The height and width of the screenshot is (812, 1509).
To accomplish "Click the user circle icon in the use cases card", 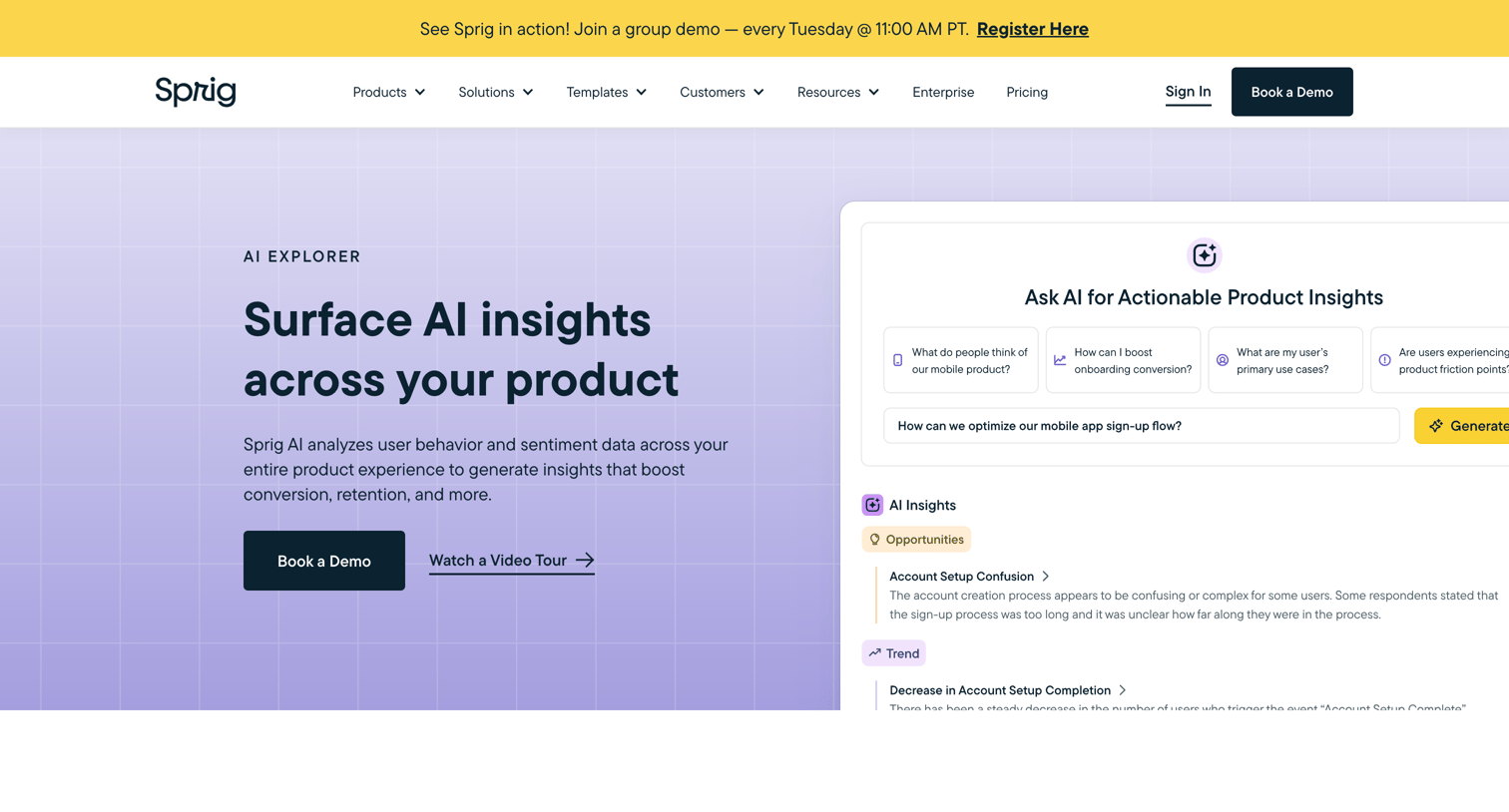I will pos(1223,360).
